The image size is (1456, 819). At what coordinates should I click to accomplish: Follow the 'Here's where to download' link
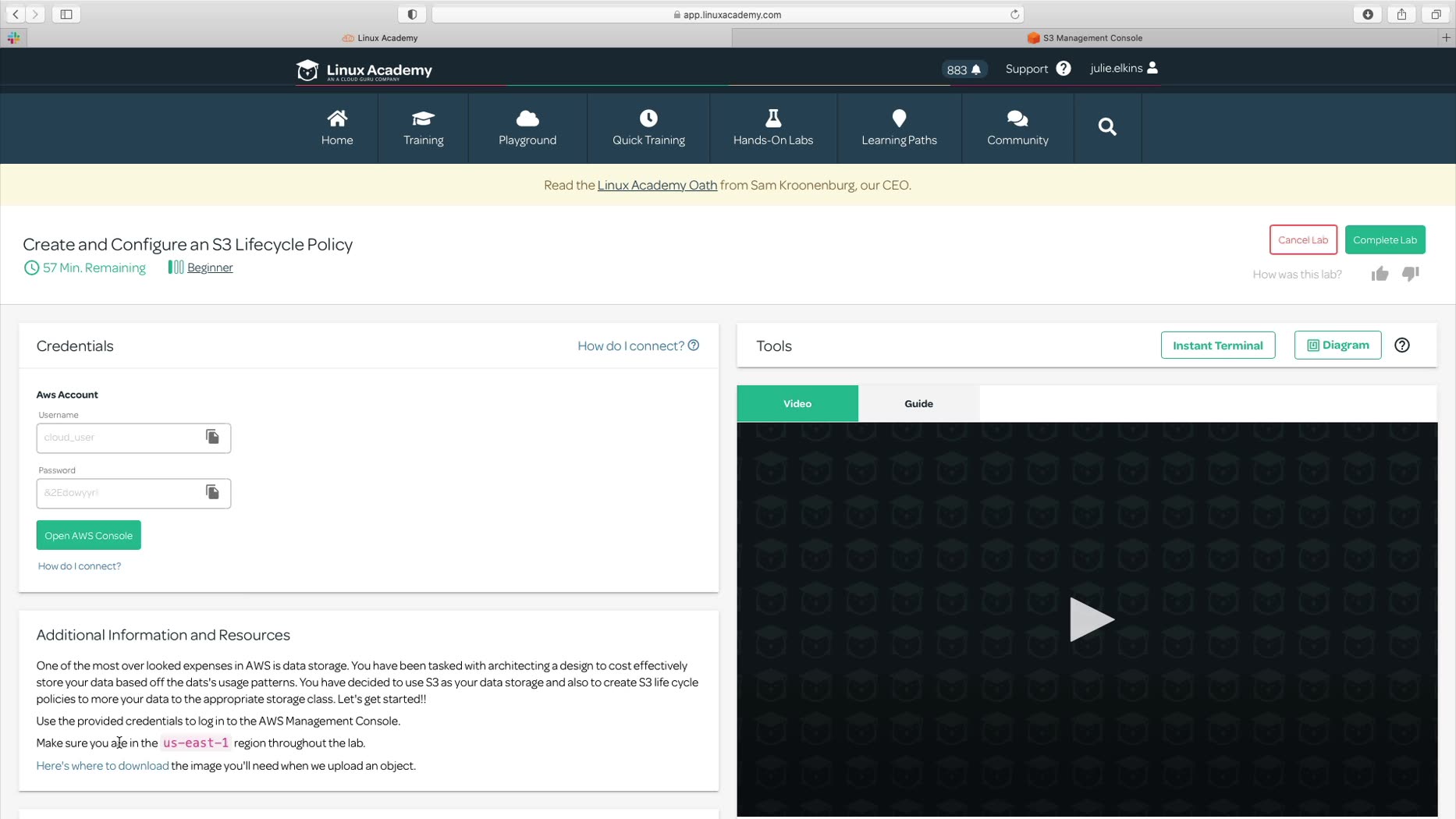click(x=102, y=765)
